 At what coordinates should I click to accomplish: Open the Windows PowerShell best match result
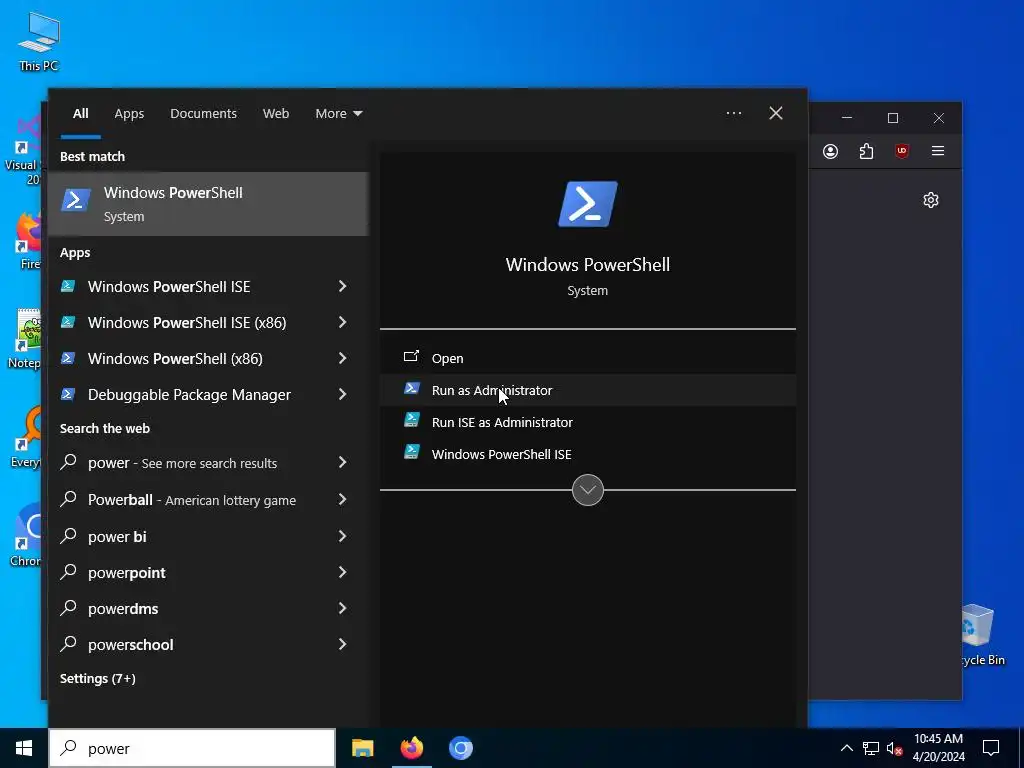(208, 204)
